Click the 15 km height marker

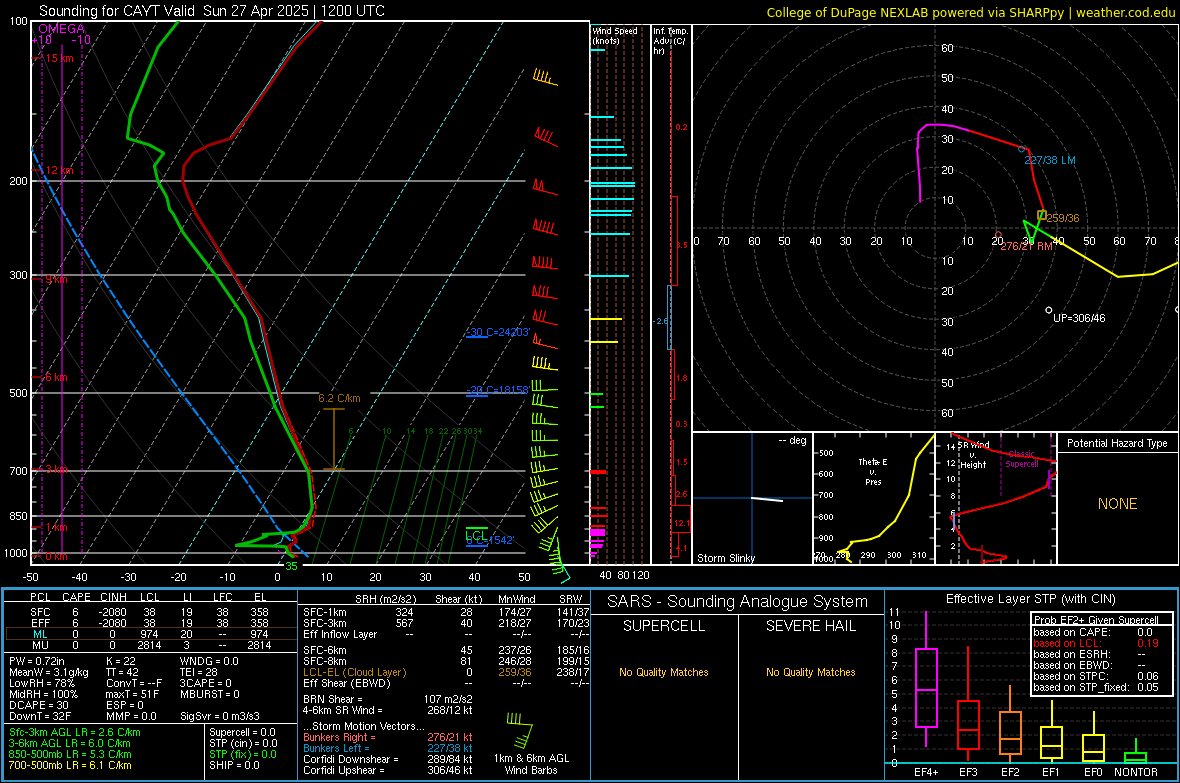[58, 58]
